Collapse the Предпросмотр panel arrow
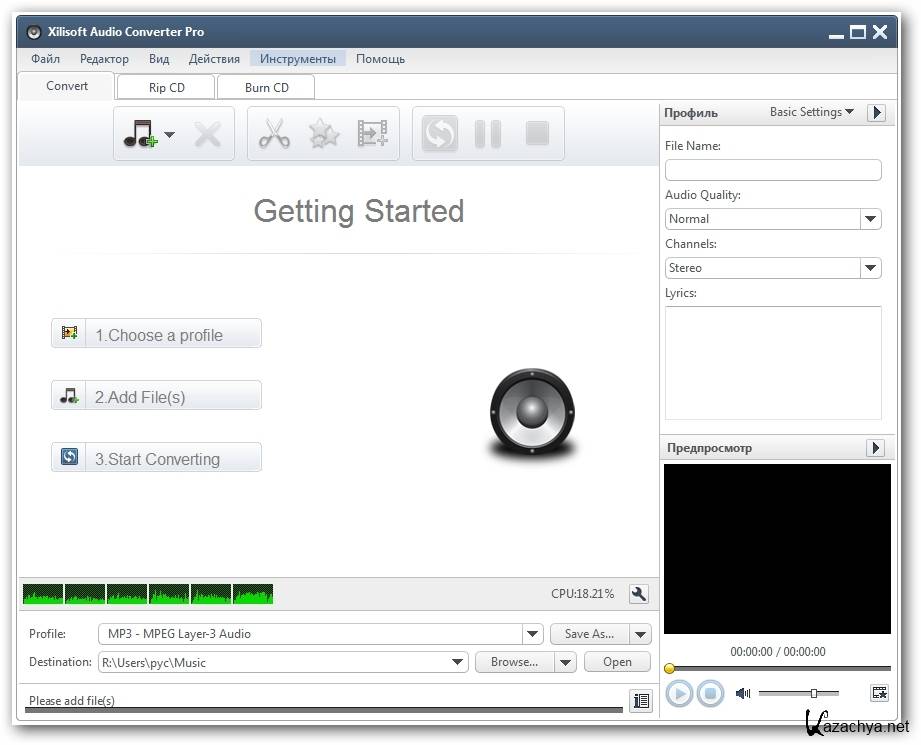Image resolution: width=921 pixels, height=745 pixels. (876, 448)
